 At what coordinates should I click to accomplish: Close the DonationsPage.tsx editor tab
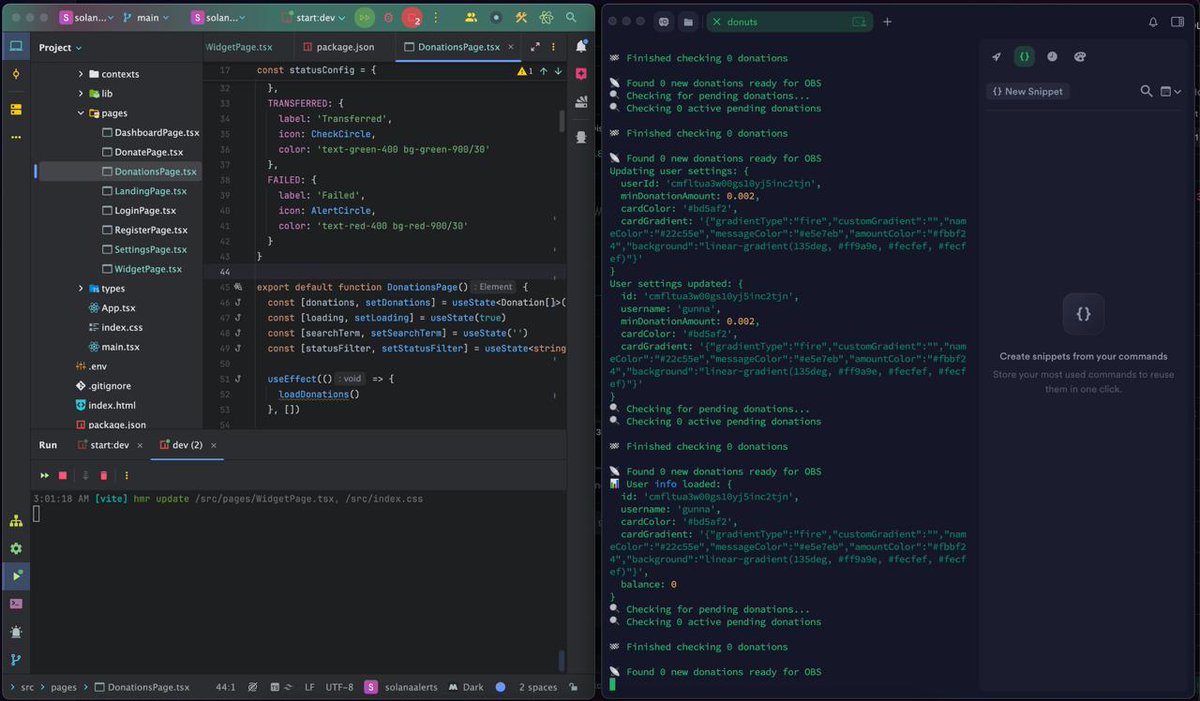[513, 47]
